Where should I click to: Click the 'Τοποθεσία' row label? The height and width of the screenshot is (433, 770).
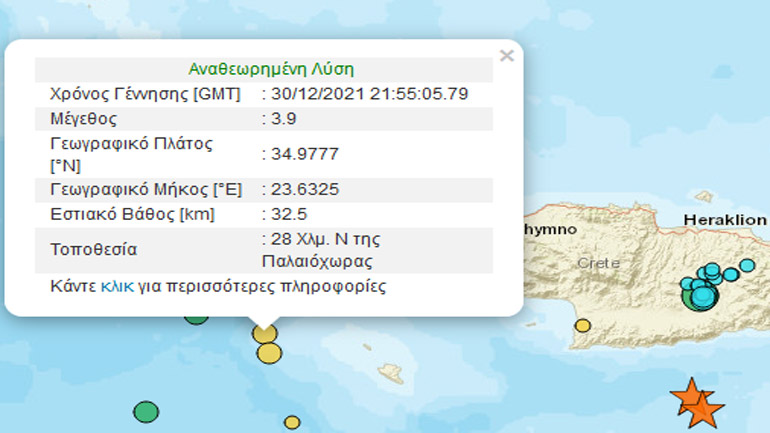[93, 249]
